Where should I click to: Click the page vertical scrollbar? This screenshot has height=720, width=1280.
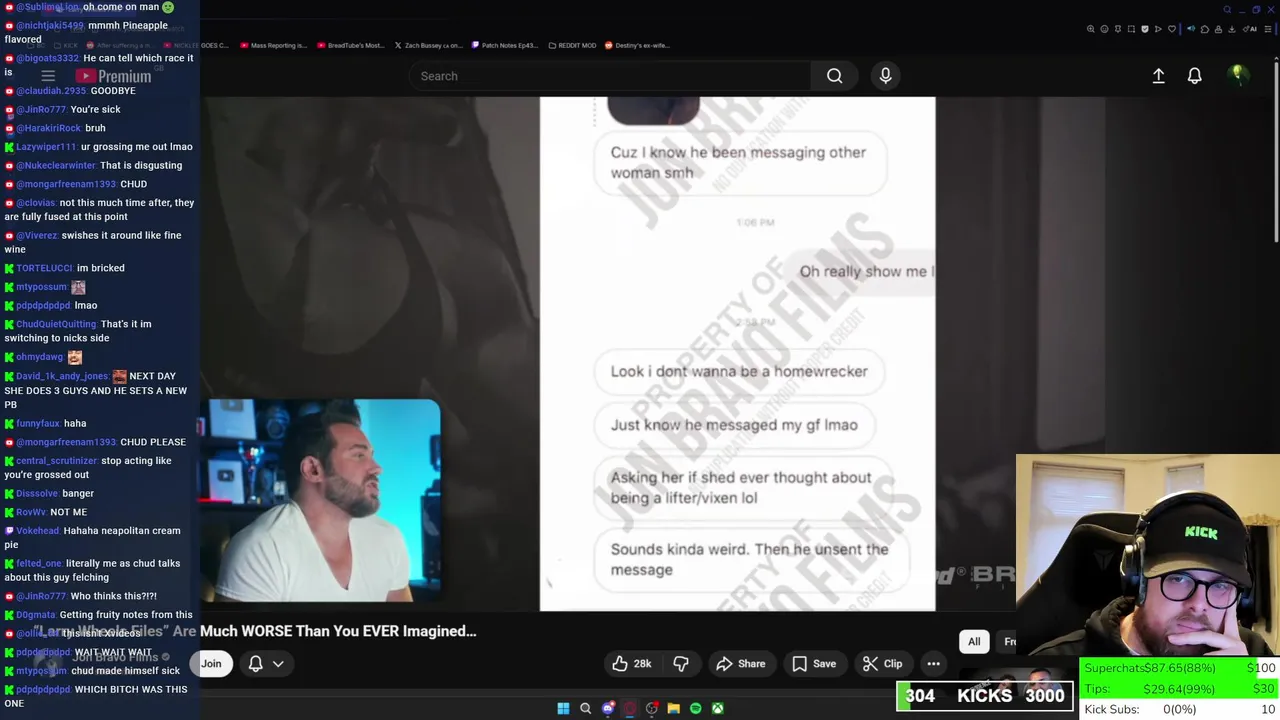1276,150
